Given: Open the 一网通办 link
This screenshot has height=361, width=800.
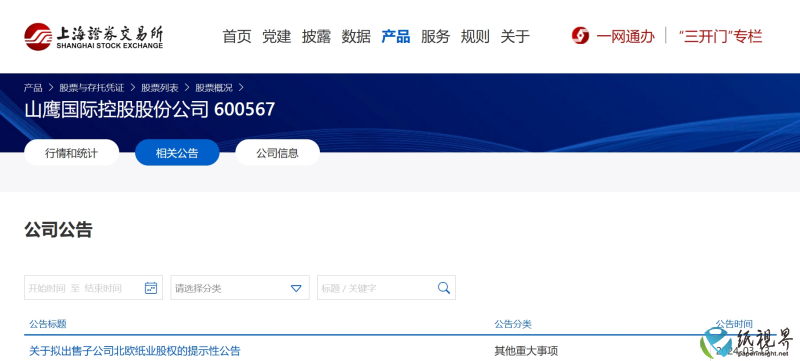Looking at the screenshot, I should pyautogui.click(x=625, y=36).
